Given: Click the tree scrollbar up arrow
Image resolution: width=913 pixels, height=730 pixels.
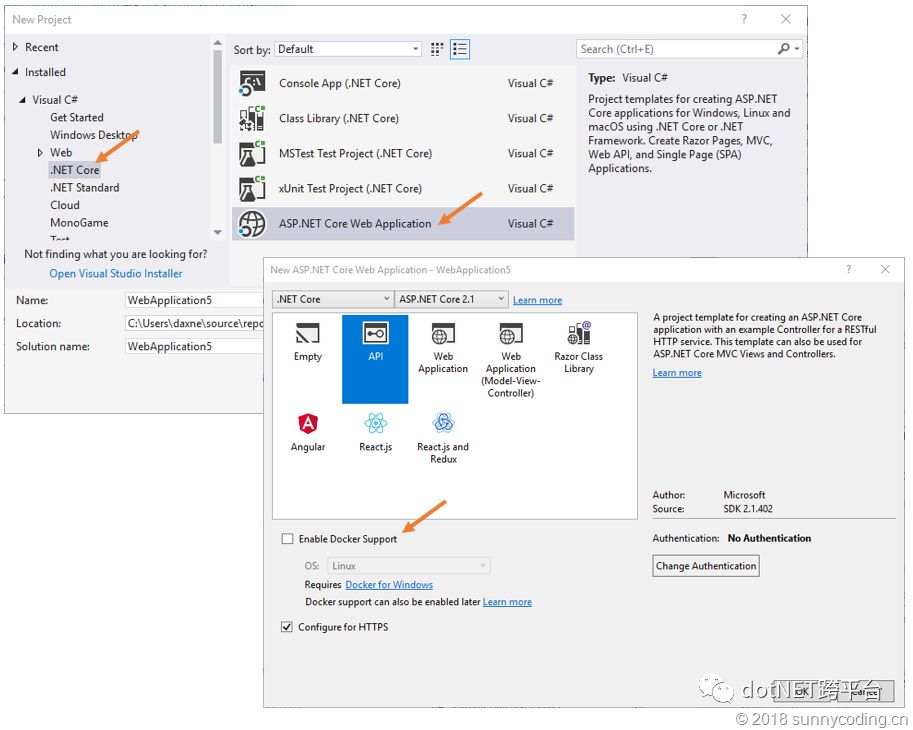Looking at the screenshot, I should [x=217, y=42].
